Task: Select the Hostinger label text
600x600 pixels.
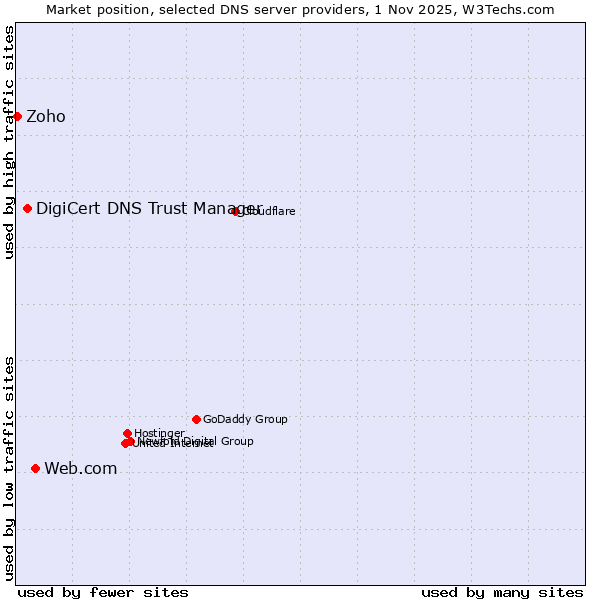Action: click(159, 433)
